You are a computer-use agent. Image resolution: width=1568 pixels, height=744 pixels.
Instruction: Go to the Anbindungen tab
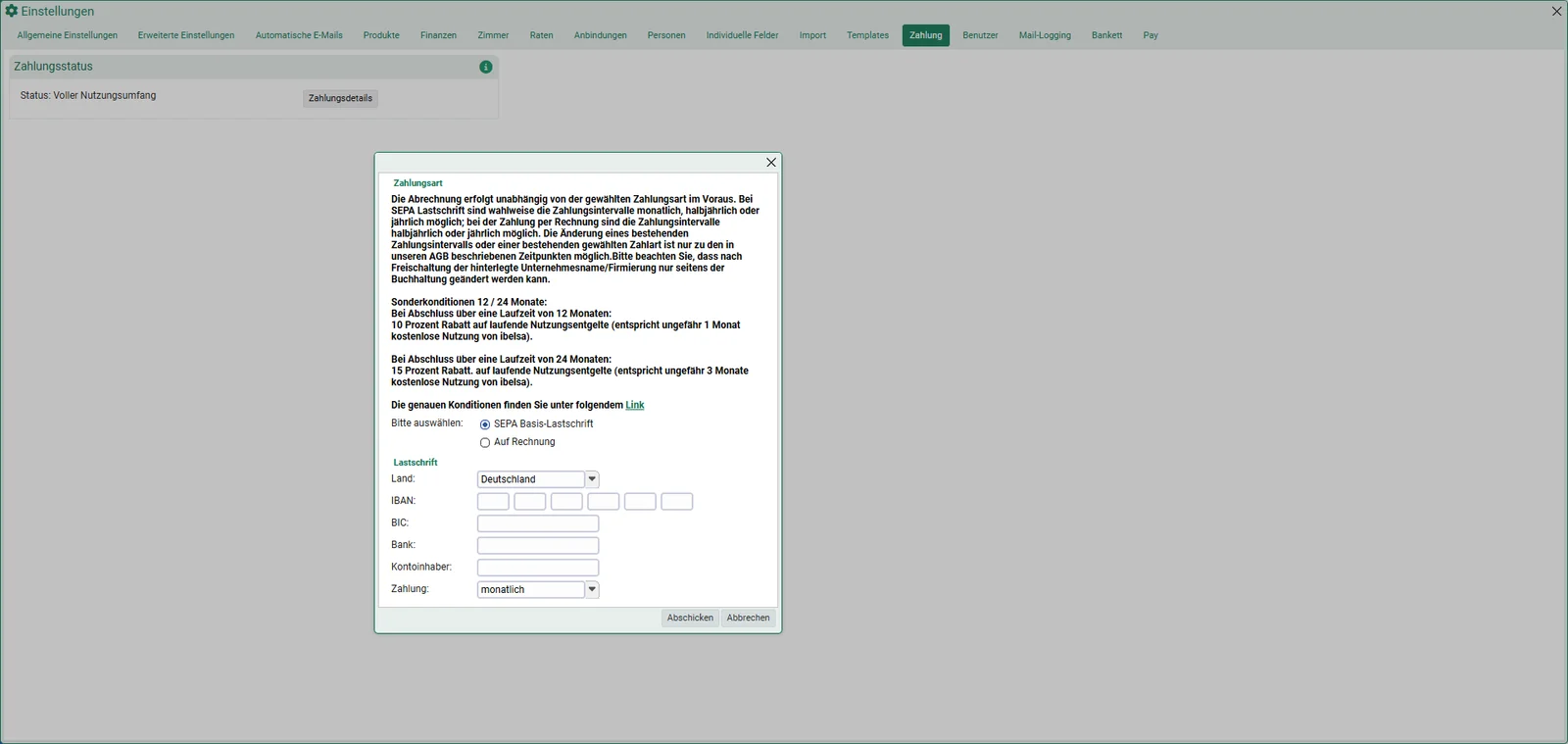click(x=601, y=35)
